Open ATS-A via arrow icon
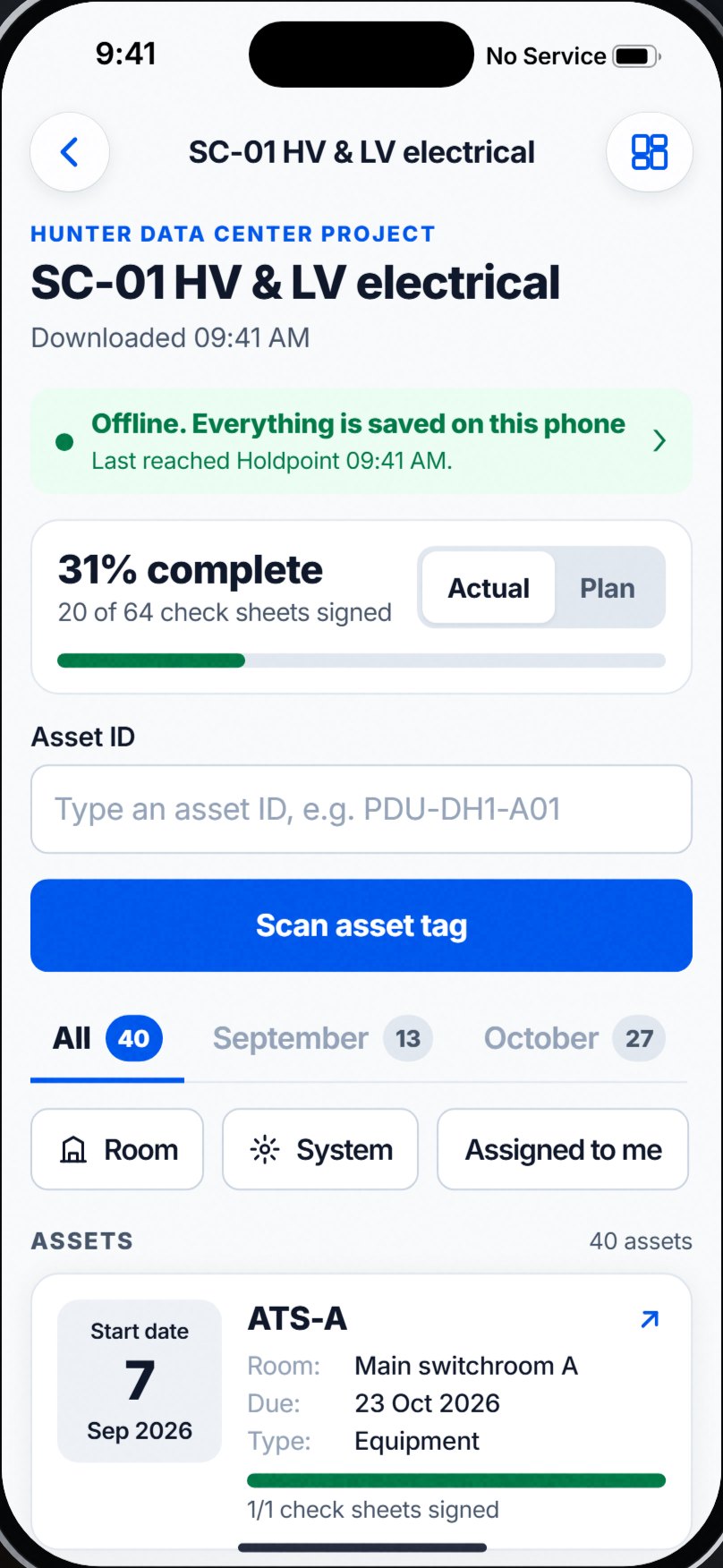 pos(651,1318)
